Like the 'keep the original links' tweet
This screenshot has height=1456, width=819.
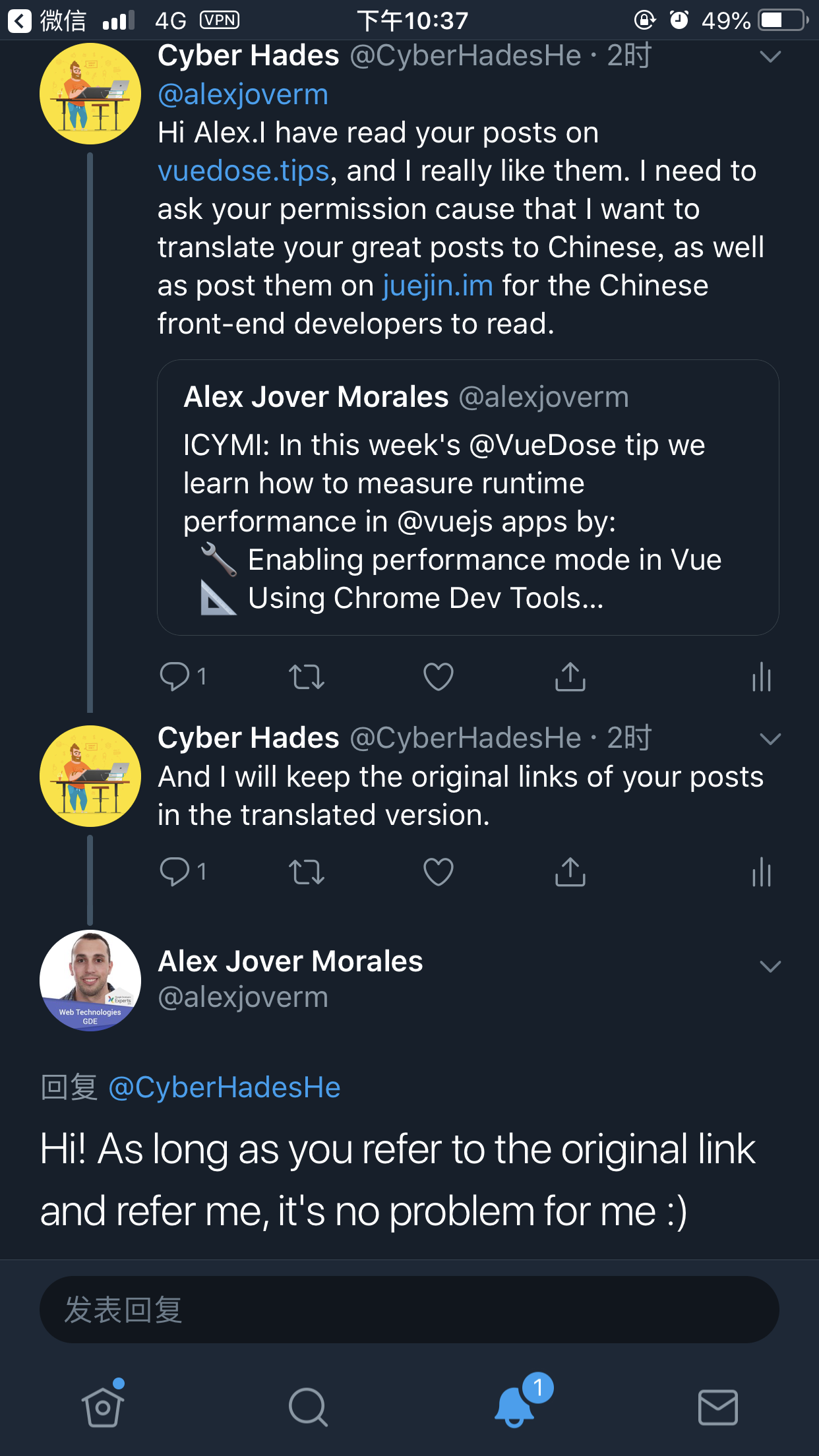[x=439, y=872]
